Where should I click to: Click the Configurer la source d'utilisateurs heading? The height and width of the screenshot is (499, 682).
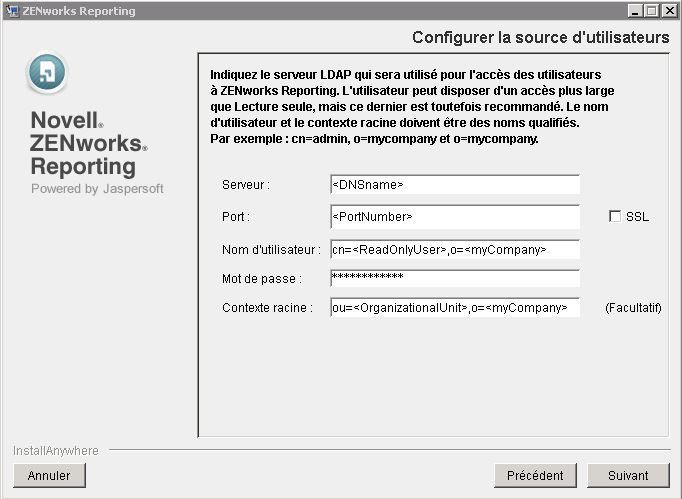tap(540, 38)
